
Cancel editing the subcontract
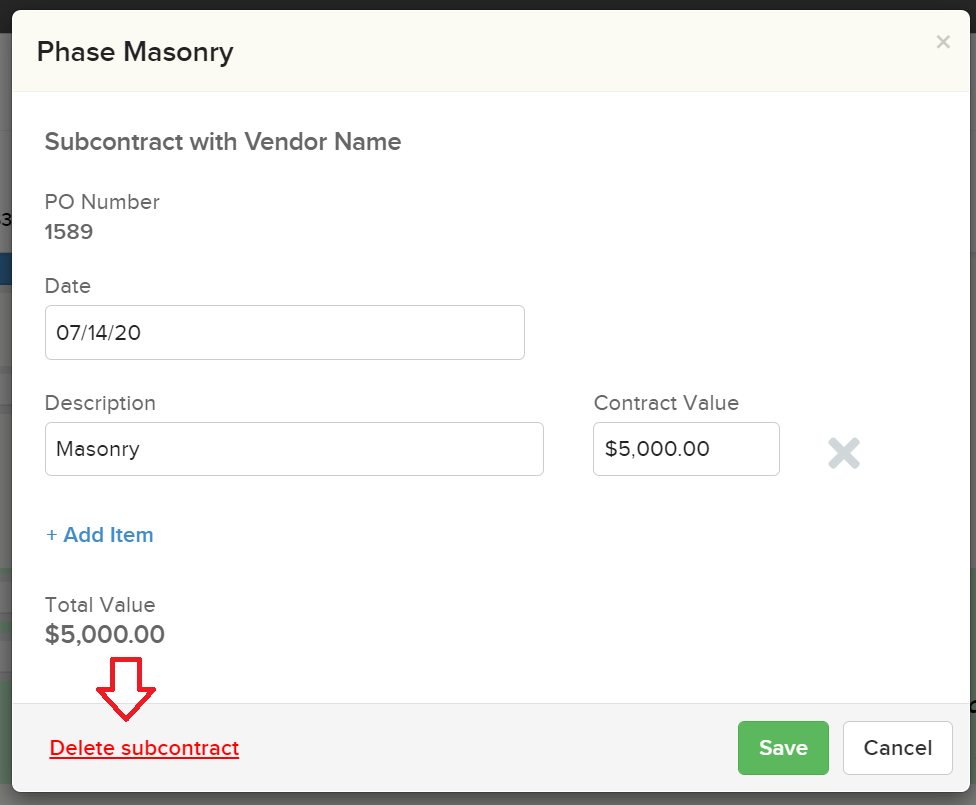897,748
